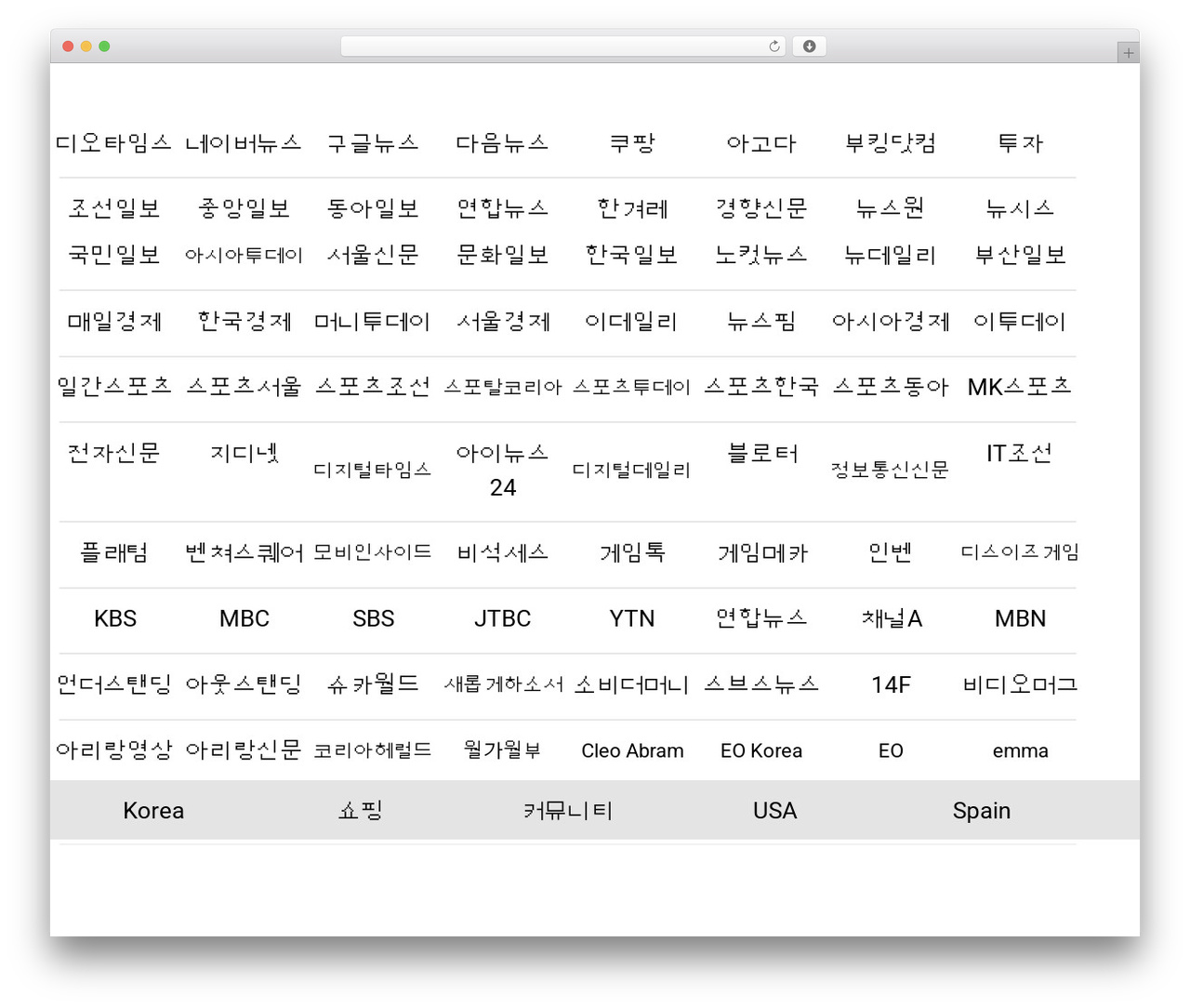Visit the 전자신문 link
The image size is (1190, 1008).
tap(114, 453)
